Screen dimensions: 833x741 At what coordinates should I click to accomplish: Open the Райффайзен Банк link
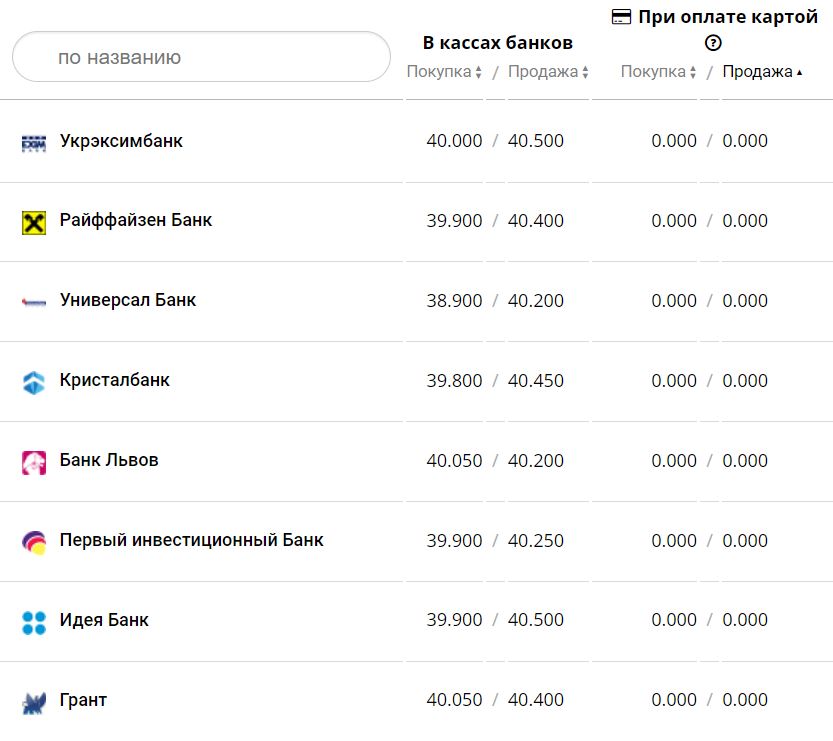[136, 220]
